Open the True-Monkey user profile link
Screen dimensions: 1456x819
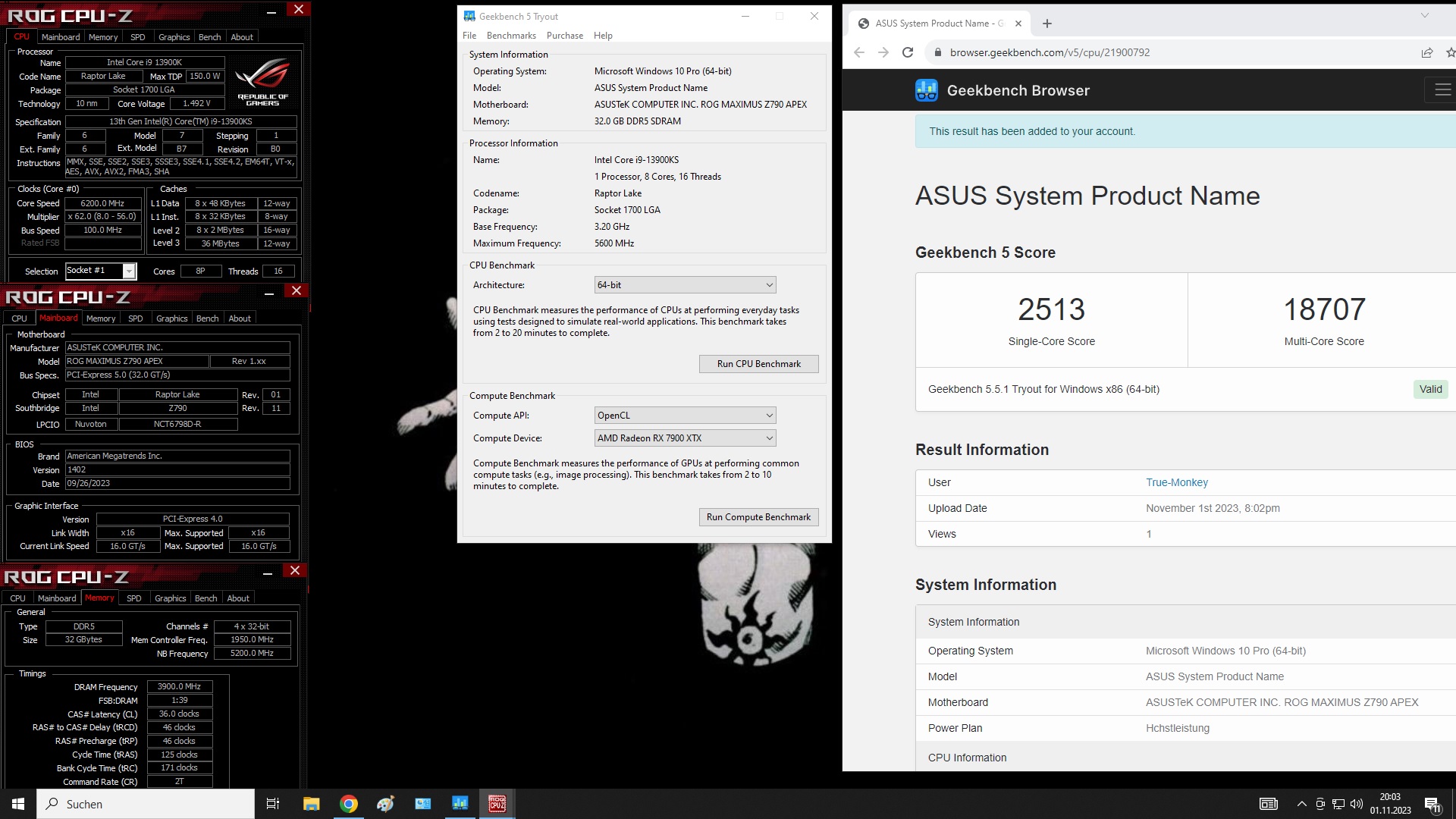click(x=1177, y=482)
